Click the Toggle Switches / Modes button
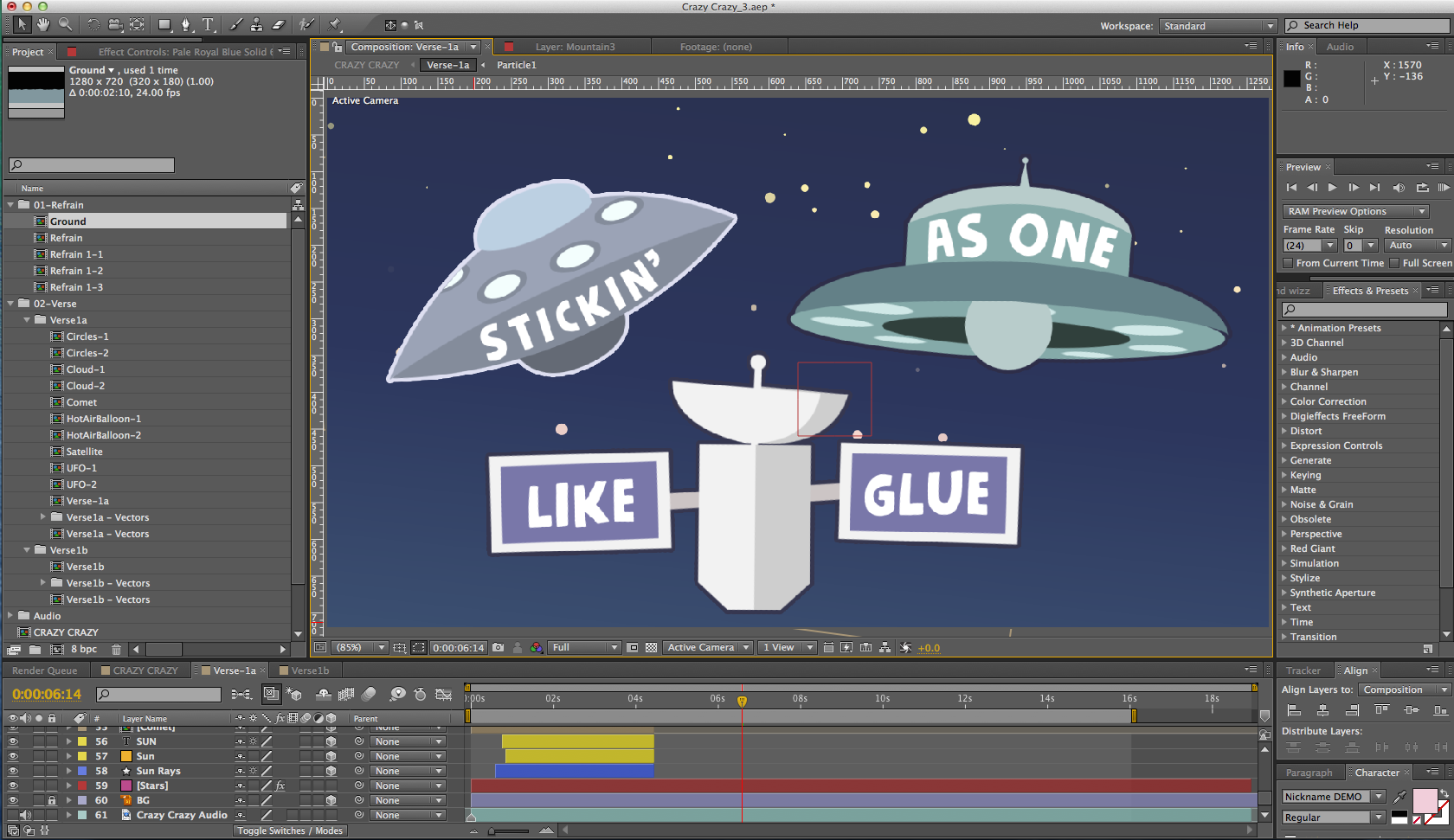This screenshot has height=840, width=1454. 290,830
